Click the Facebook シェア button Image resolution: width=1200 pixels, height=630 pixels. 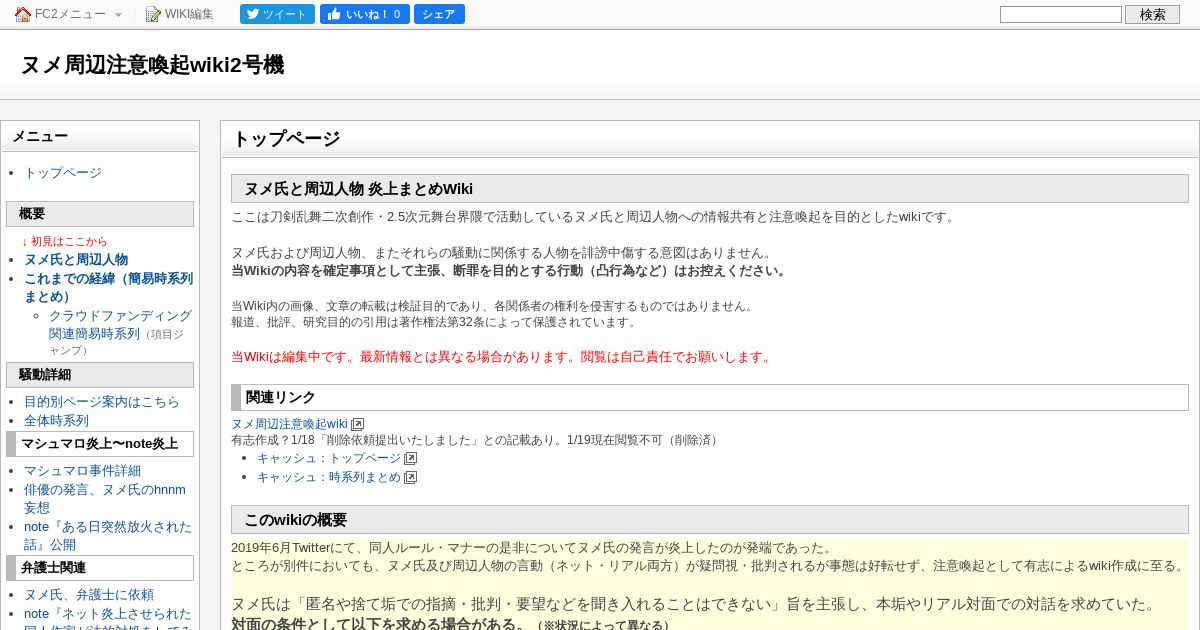click(439, 14)
